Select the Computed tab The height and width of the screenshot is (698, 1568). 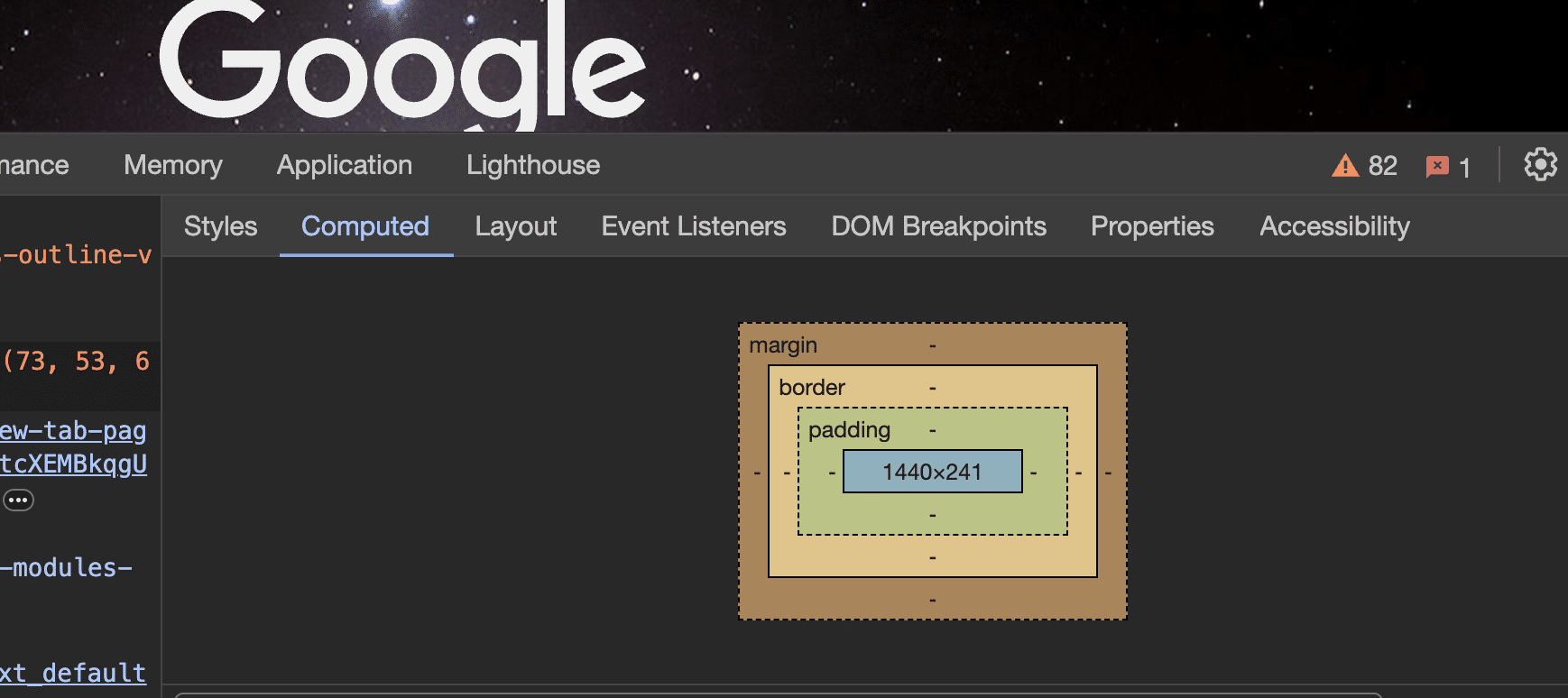(365, 226)
